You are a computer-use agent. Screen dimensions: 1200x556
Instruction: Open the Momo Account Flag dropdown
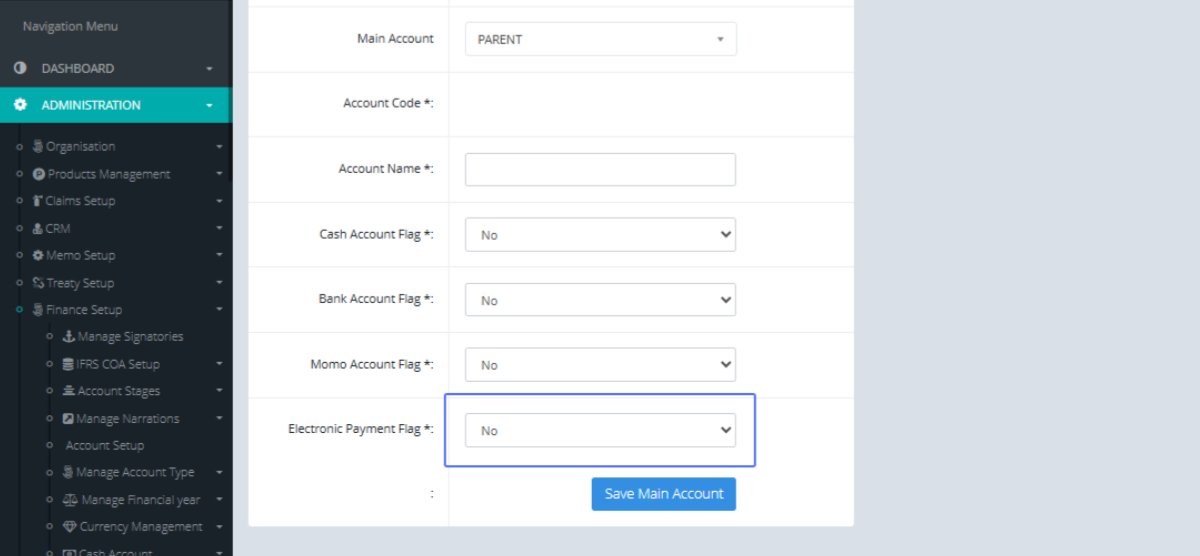click(x=600, y=365)
